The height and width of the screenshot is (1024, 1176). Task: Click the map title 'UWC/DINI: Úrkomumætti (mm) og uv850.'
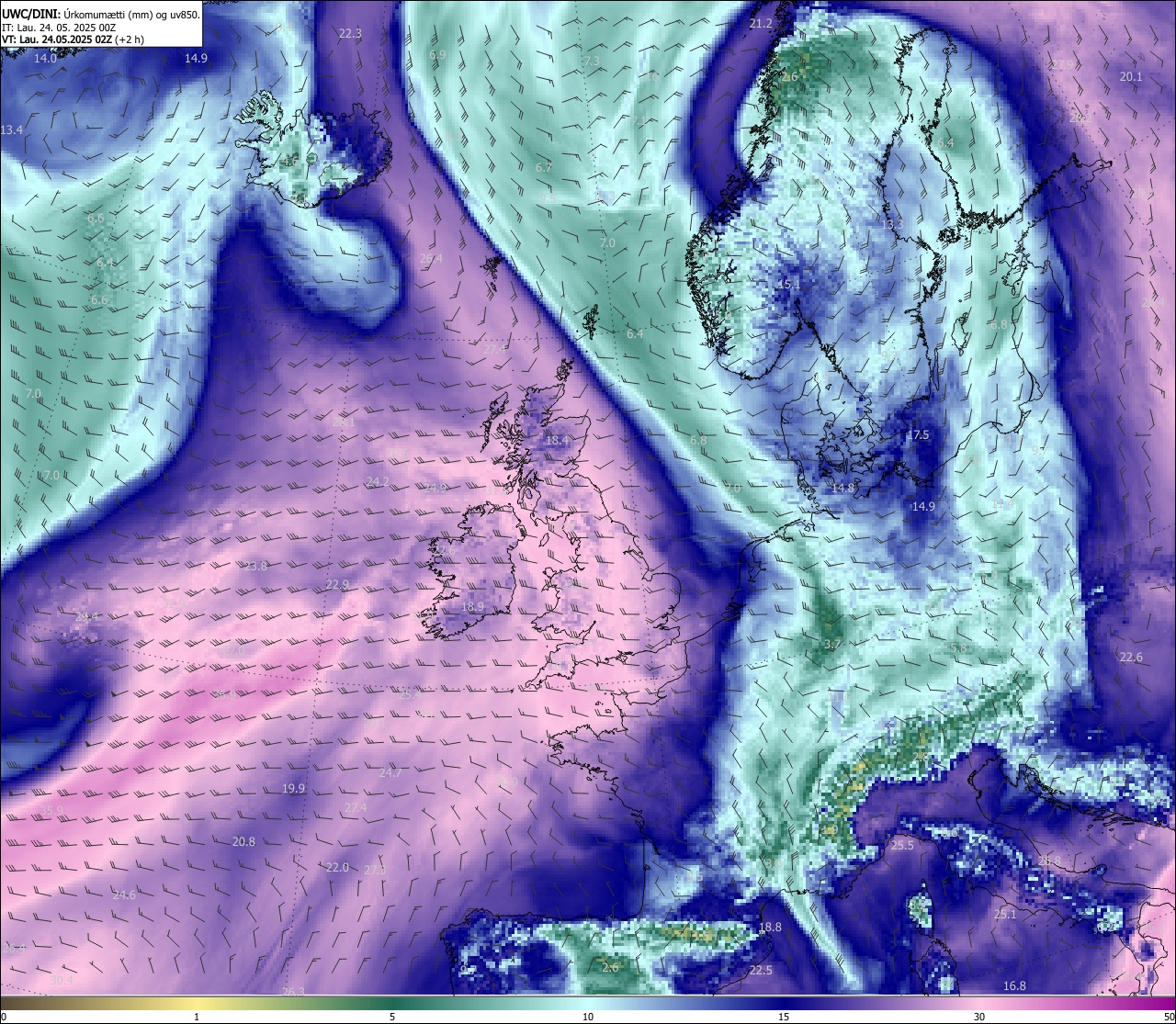101,14
